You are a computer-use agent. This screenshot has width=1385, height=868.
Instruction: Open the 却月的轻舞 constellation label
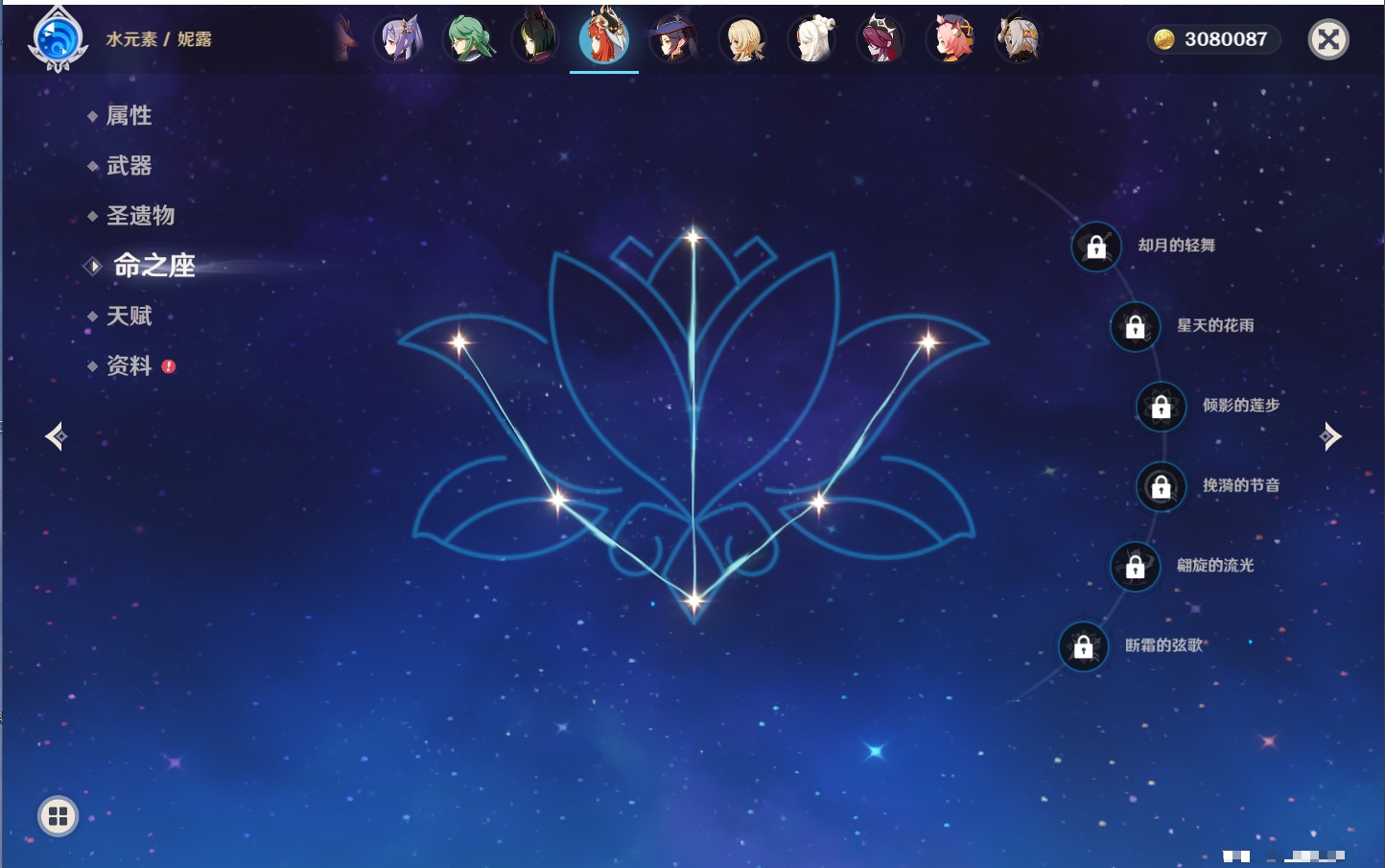tap(1177, 246)
